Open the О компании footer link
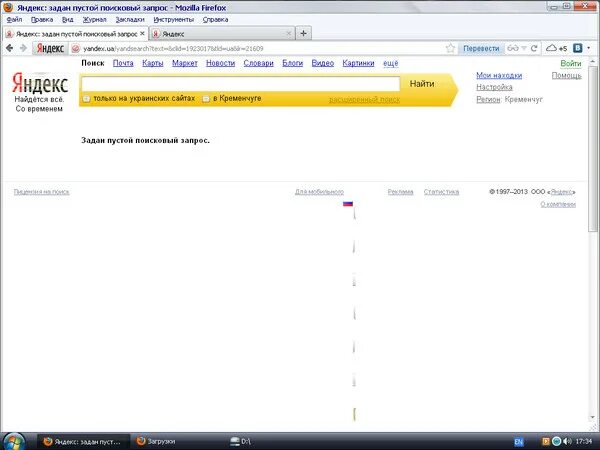The width and height of the screenshot is (600, 450). tap(558, 204)
